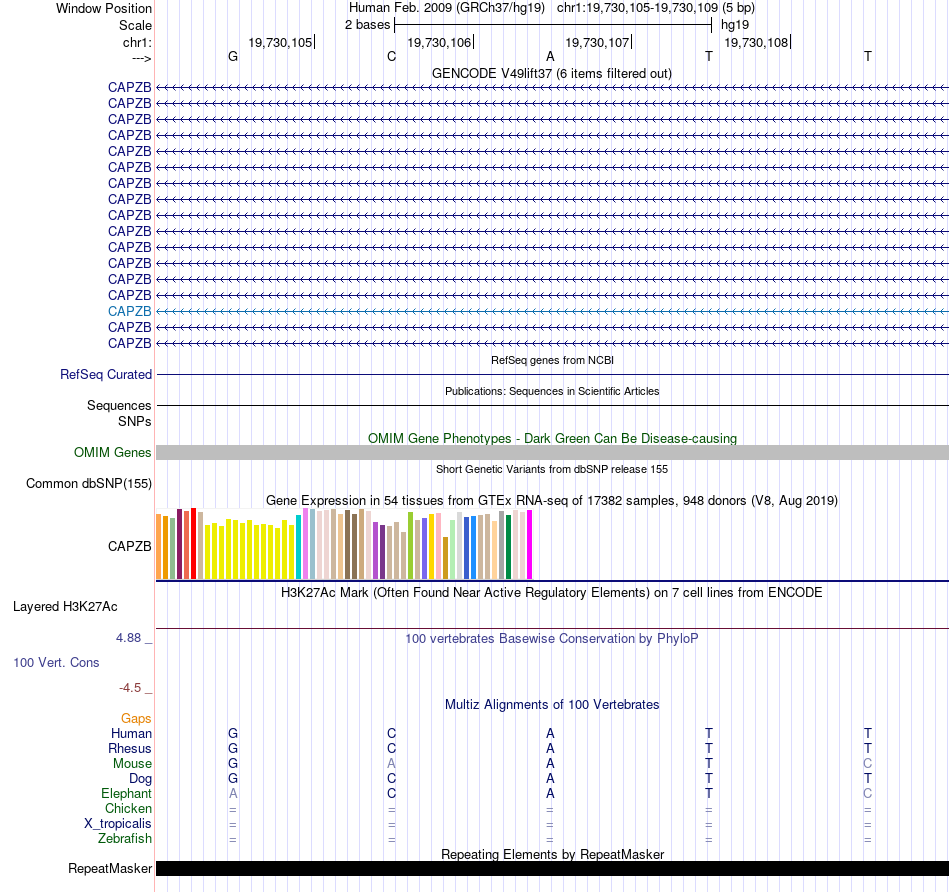Click the gray OMIM Genes item bar

pos(553,453)
